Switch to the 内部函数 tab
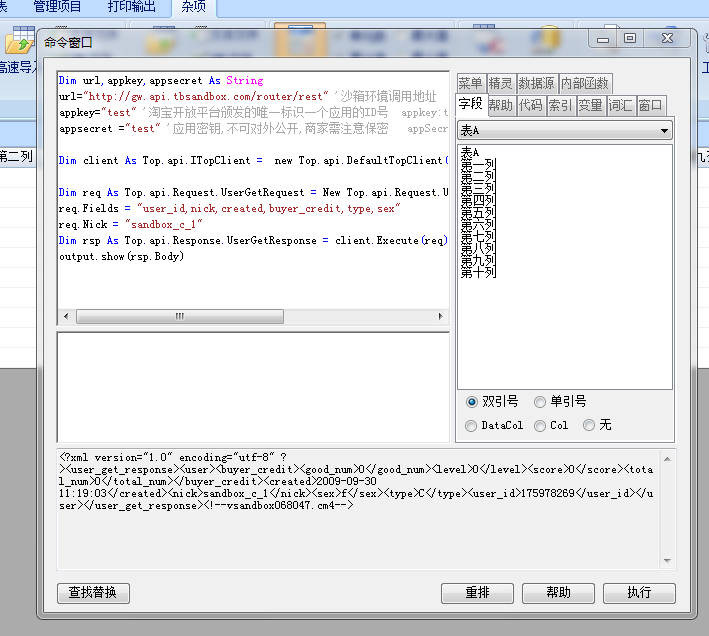 (584, 84)
